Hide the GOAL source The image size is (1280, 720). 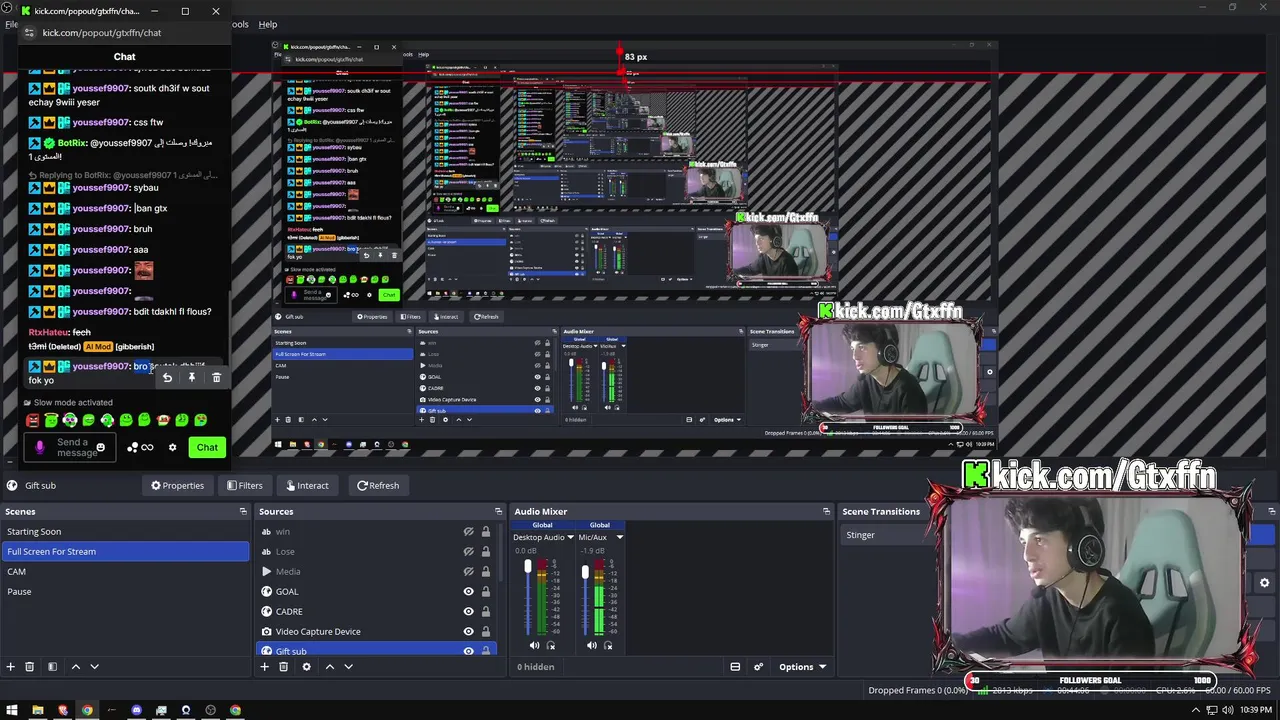[x=468, y=592]
